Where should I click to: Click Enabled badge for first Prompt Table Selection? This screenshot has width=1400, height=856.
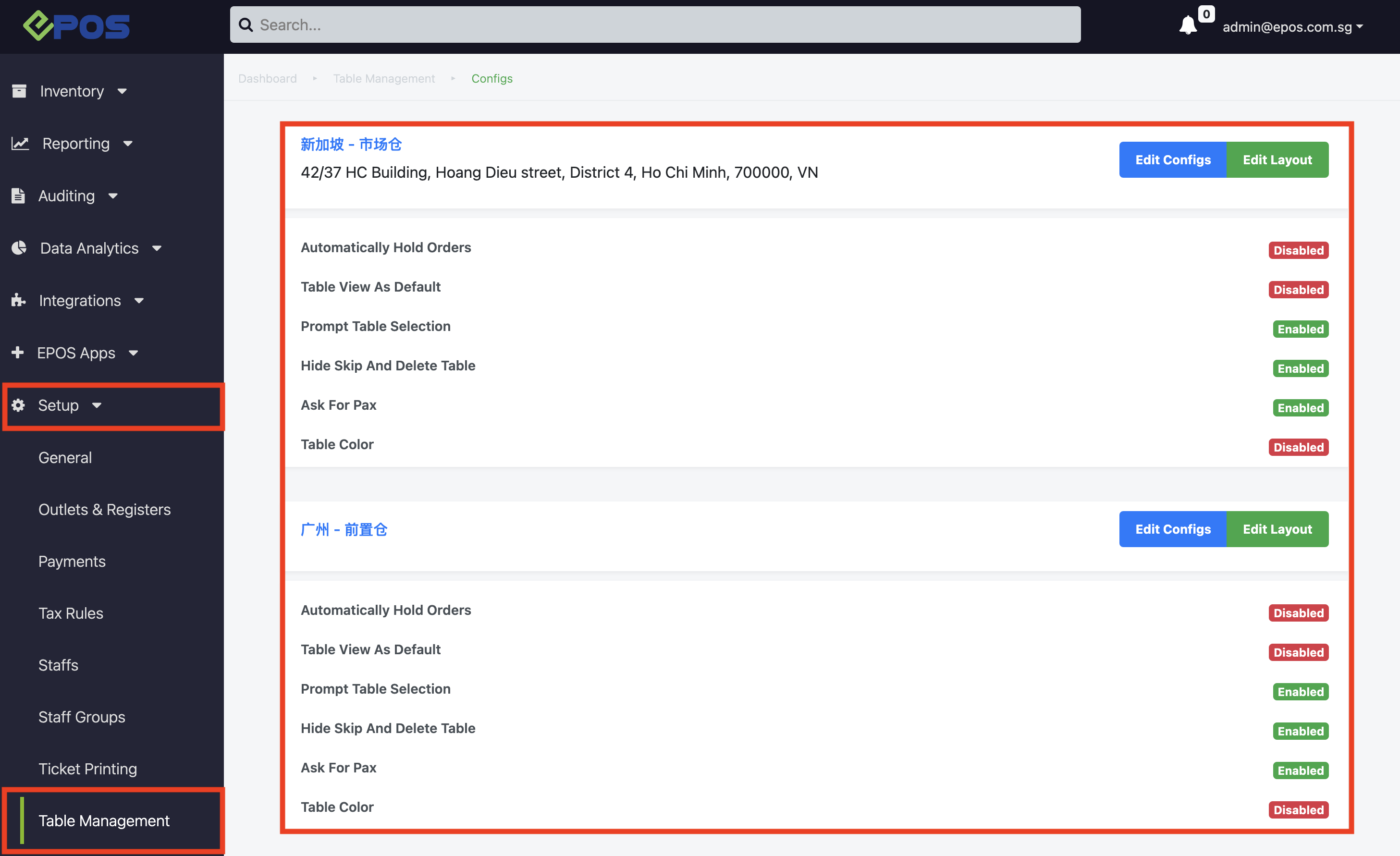1301,329
